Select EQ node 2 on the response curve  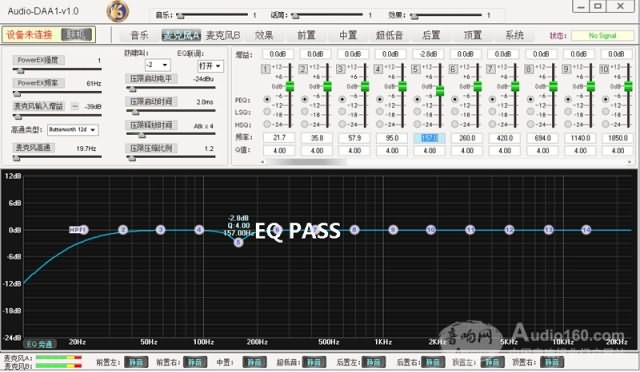[123, 230]
